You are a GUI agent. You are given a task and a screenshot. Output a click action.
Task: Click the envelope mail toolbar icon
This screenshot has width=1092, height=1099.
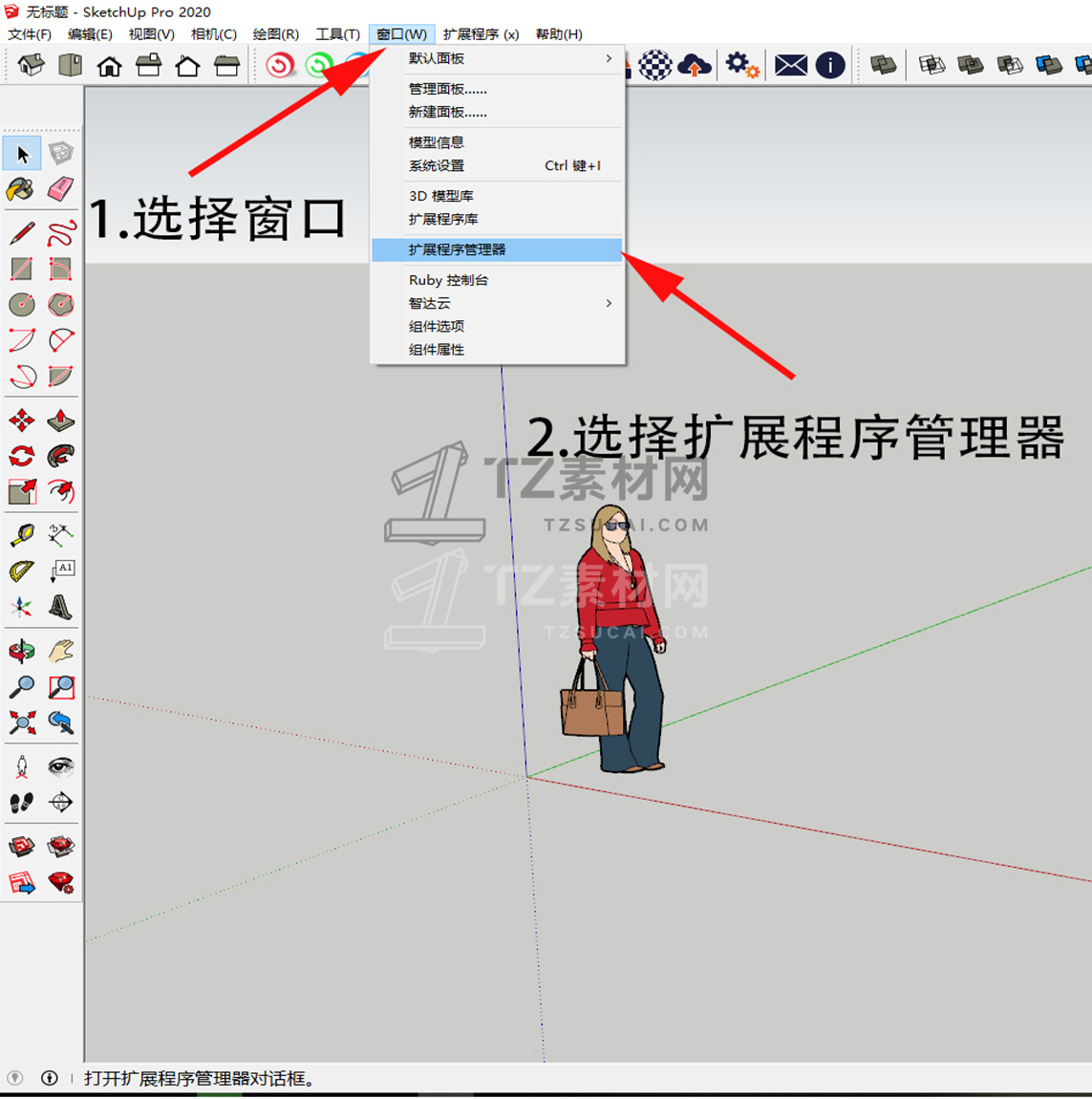coord(791,65)
